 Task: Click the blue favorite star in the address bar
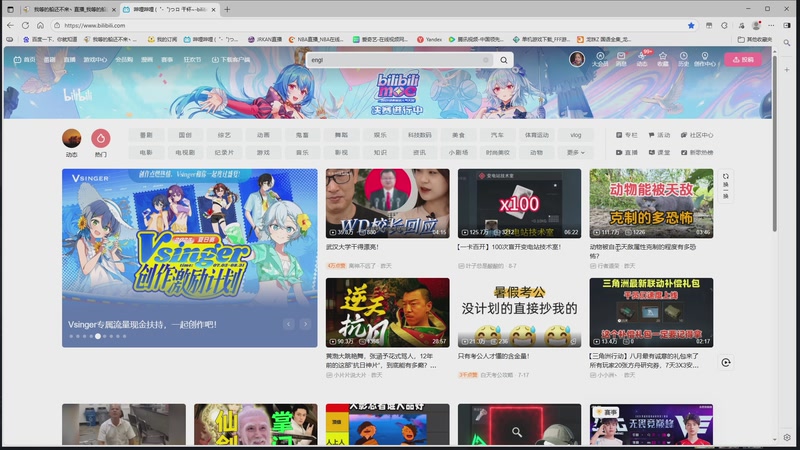691,26
